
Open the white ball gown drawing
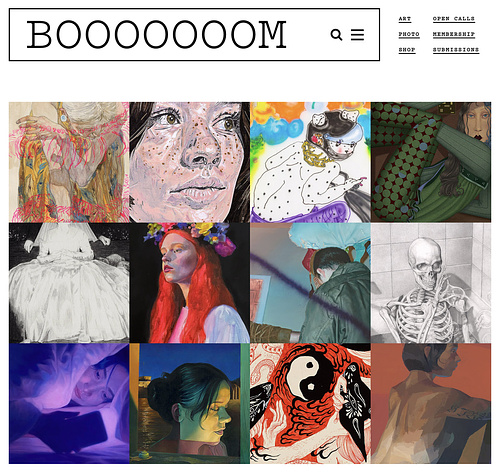(69, 283)
